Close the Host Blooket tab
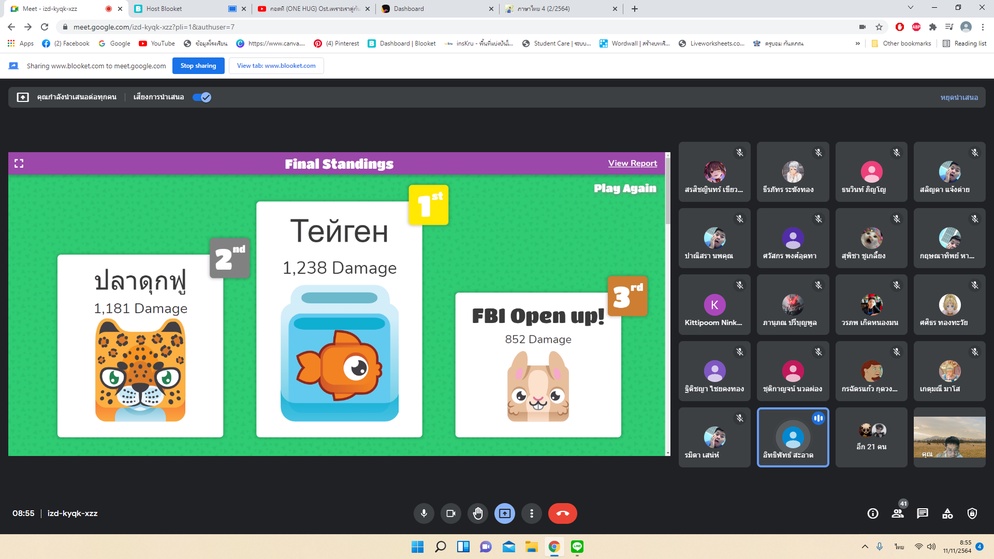The height and width of the screenshot is (559, 994). coord(244,9)
